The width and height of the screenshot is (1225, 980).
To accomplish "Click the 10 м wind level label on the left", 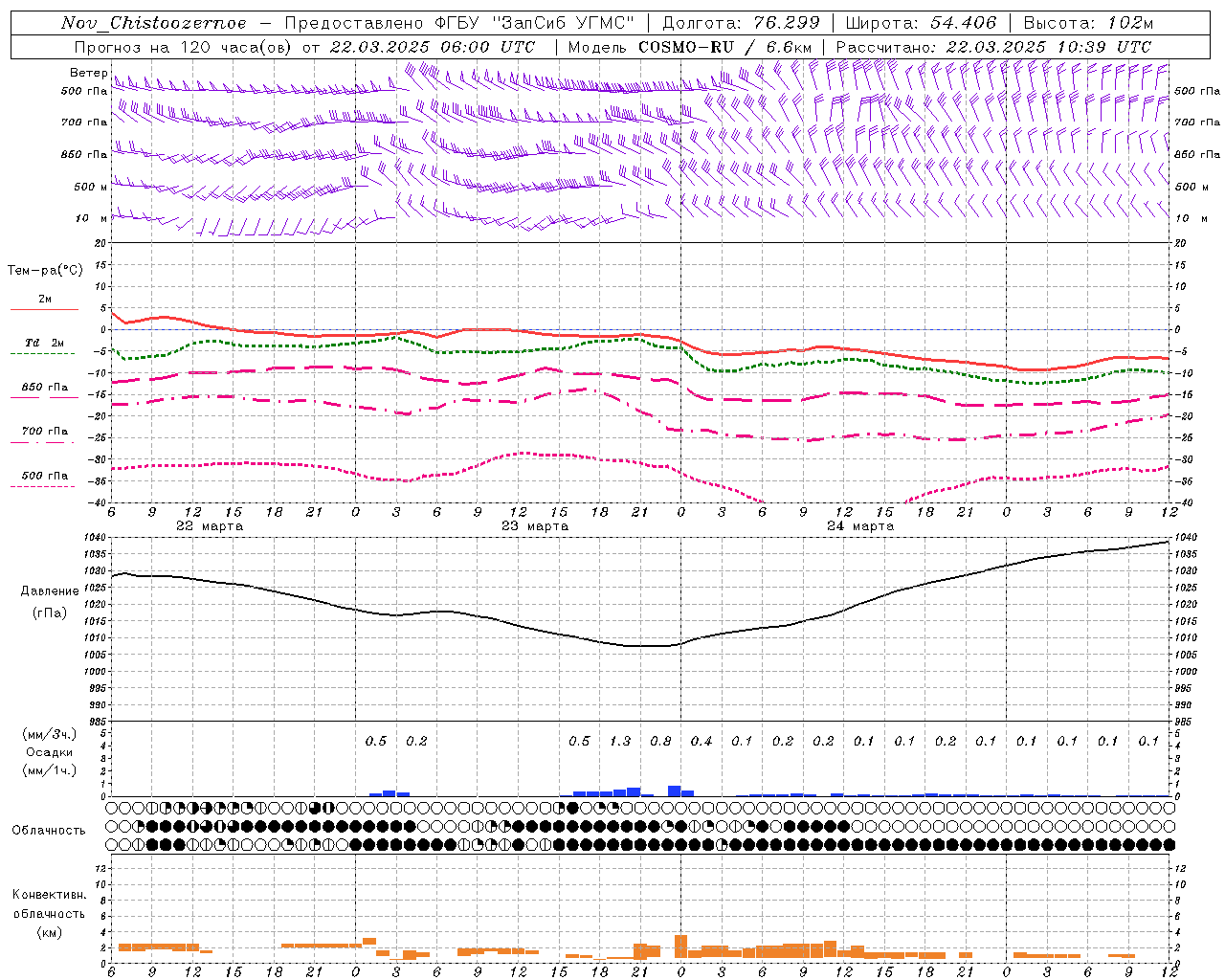I will pos(92,218).
